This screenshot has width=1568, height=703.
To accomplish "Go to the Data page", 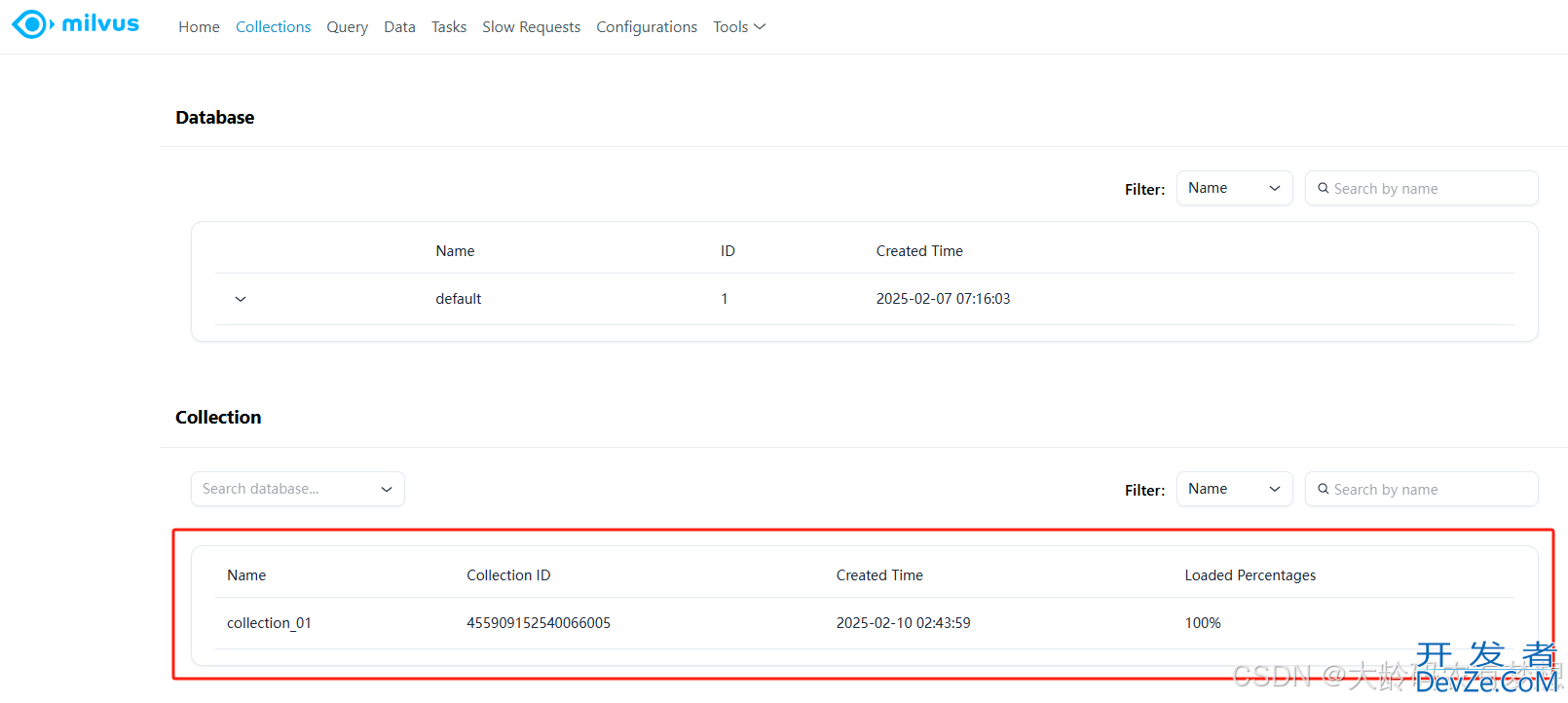I will click(x=399, y=27).
